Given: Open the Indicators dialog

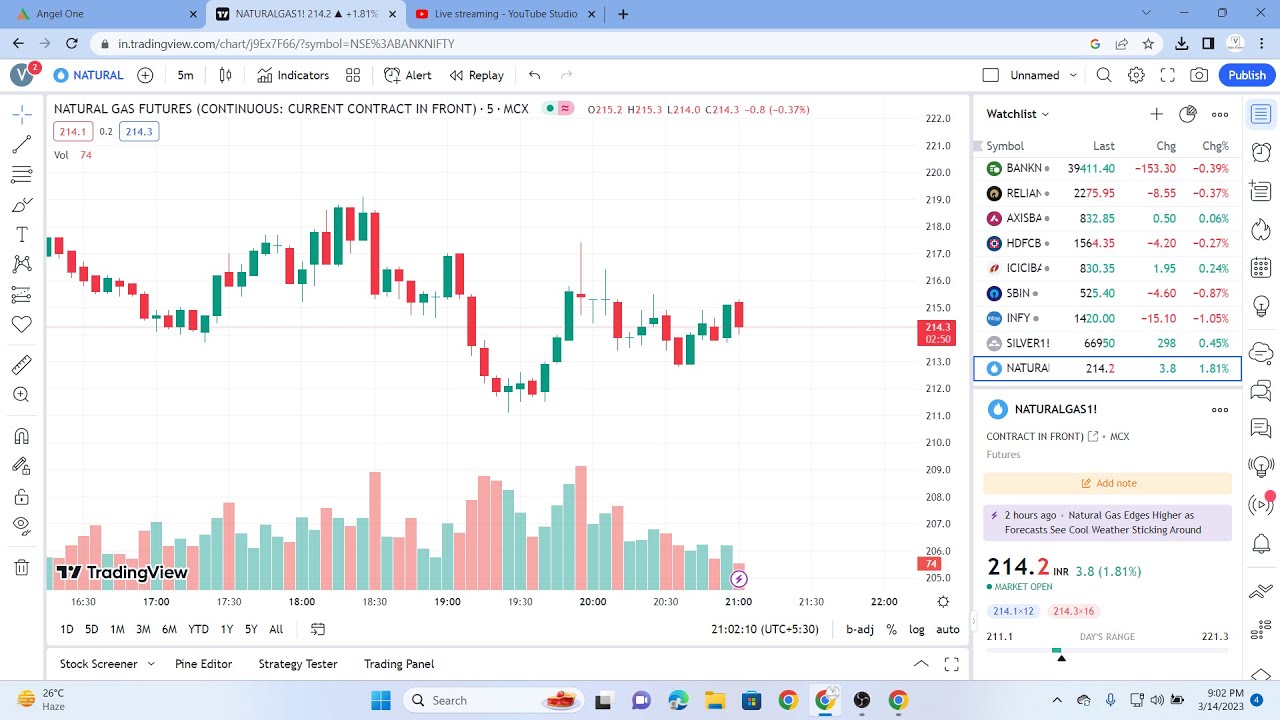Looking at the screenshot, I should [293, 75].
